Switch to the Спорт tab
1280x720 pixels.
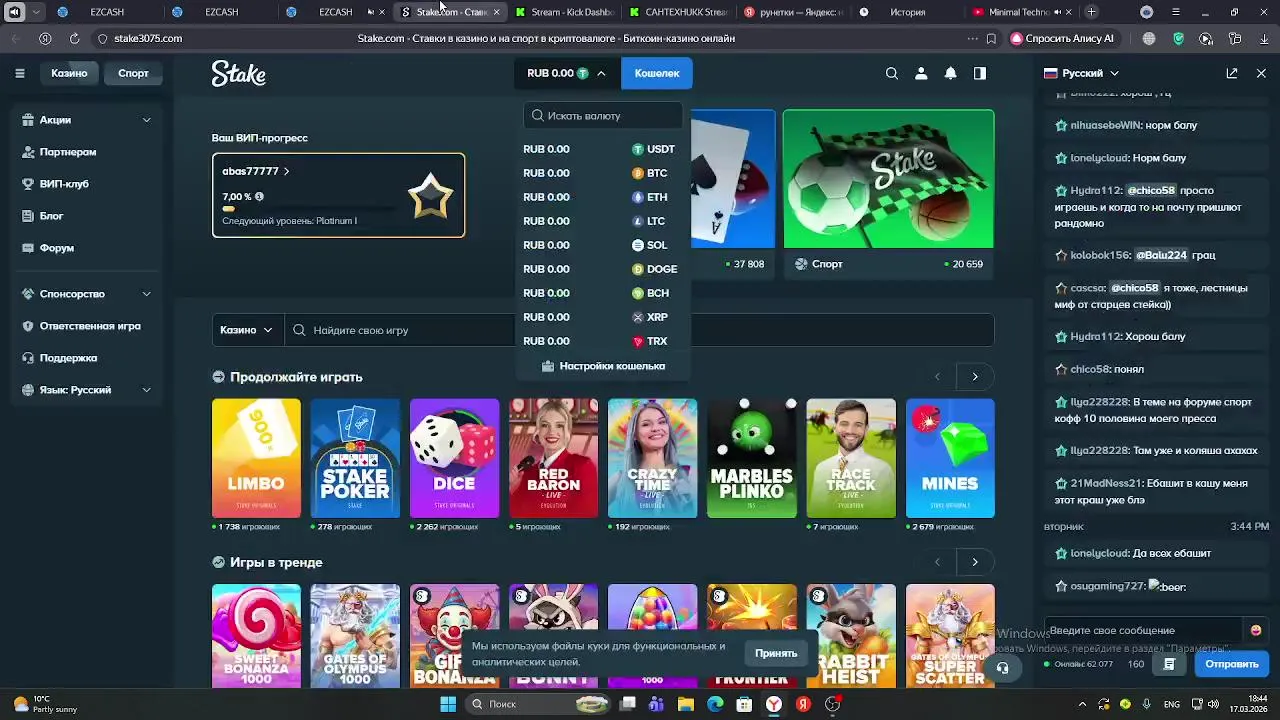133,73
